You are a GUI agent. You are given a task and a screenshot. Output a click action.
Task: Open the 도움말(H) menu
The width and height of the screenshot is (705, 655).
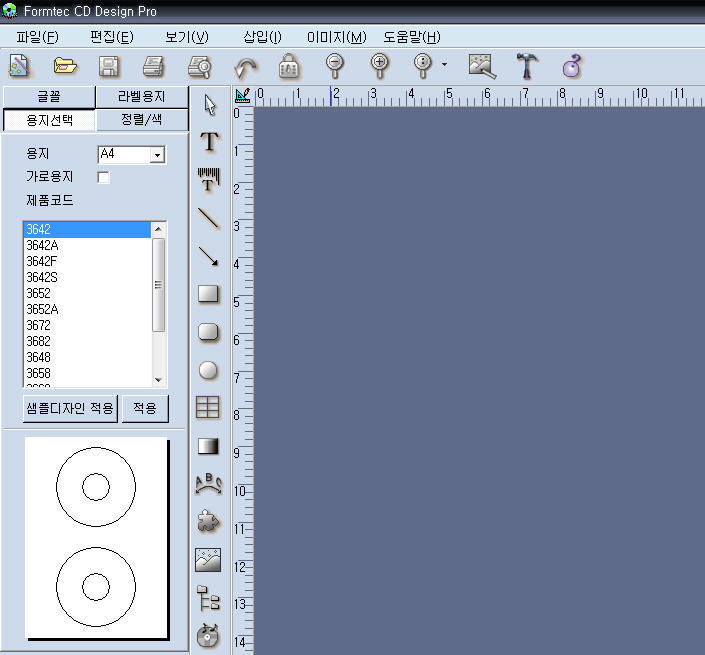[411, 37]
